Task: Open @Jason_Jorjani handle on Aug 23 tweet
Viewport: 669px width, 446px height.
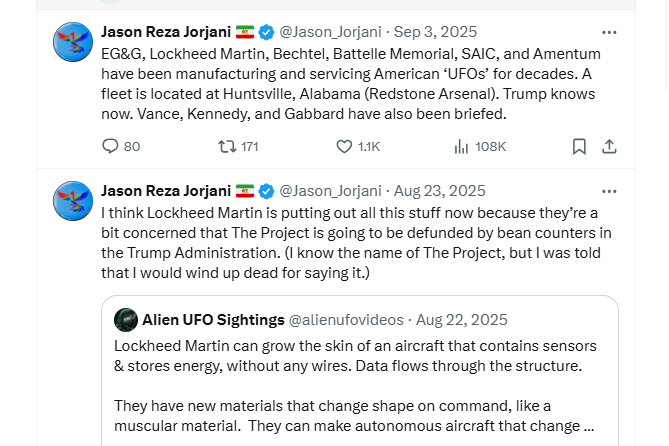Action: coord(330,190)
